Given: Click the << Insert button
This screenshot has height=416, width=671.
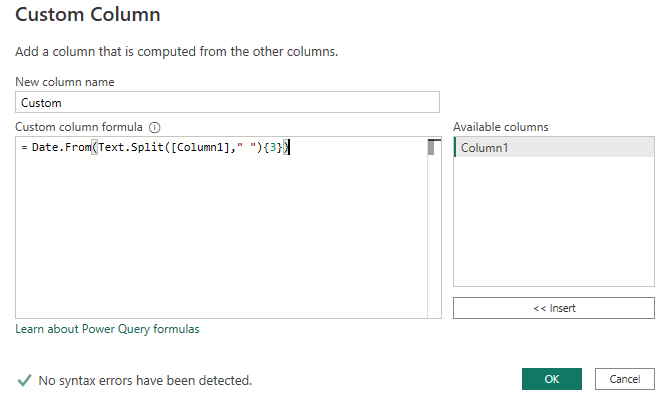Looking at the screenshot, I should [554, 308].
